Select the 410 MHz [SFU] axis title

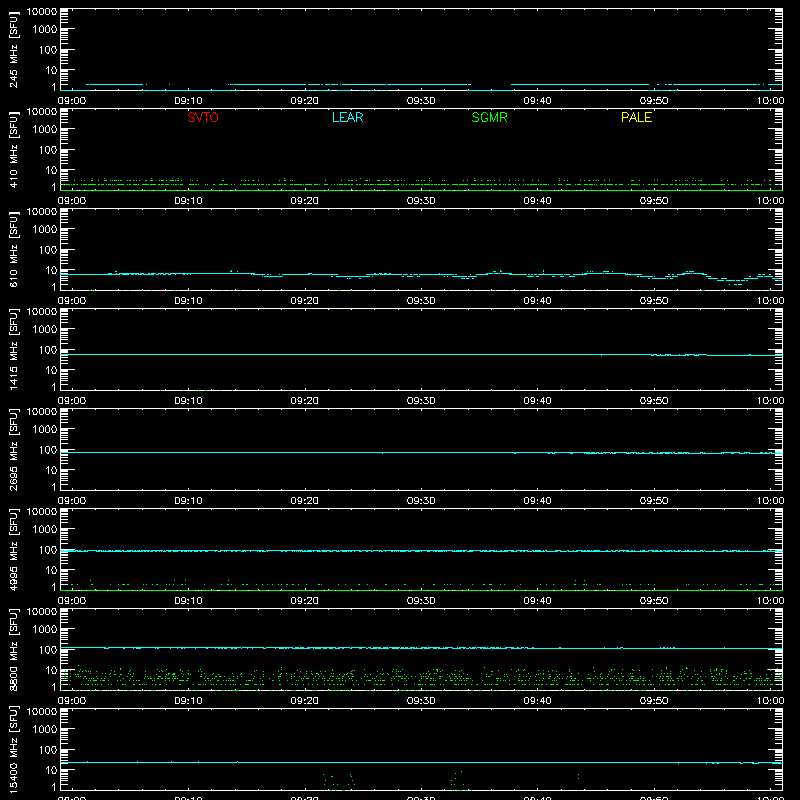coord(13,150)
